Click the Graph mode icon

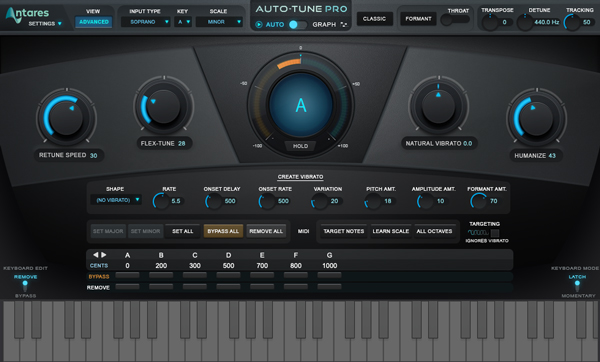[344, 24]
